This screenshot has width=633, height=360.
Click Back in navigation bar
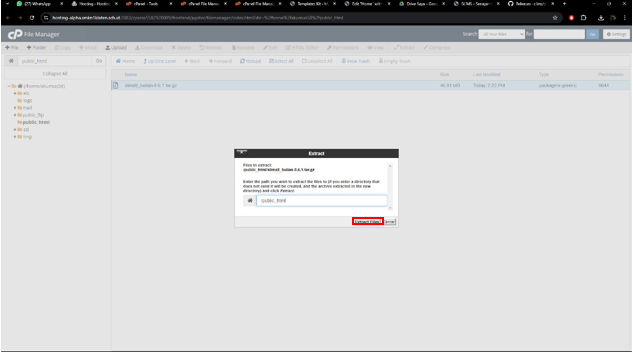(x=193, y=61)
